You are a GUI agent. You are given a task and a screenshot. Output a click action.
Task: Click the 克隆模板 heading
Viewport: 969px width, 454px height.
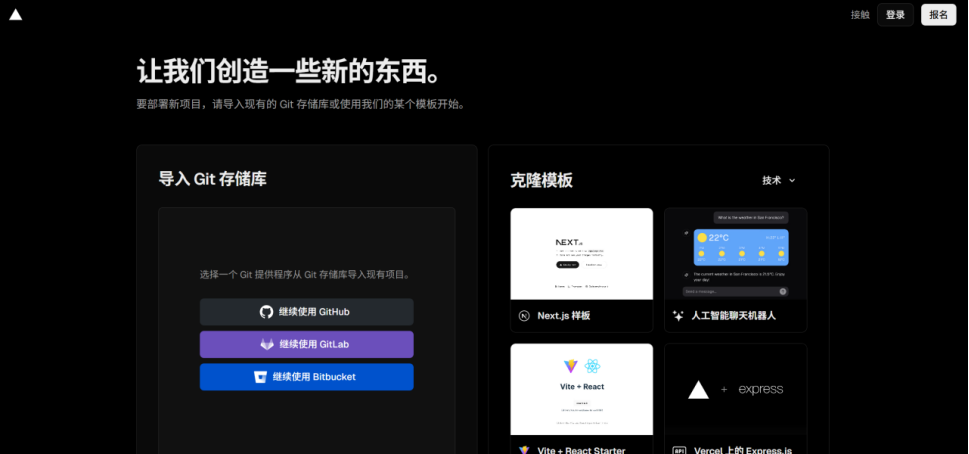(x=541, y=180)
